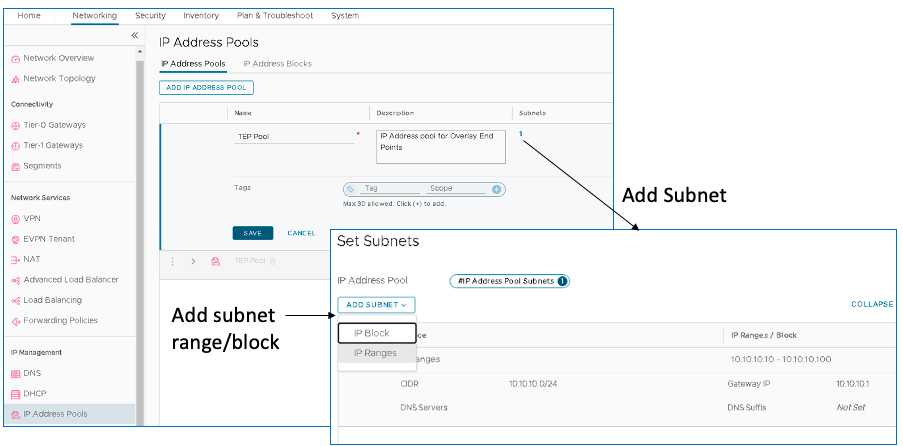Expand the TEP Pool row chevron
This screenshot has width=903, height=446.
coord(193,261)
